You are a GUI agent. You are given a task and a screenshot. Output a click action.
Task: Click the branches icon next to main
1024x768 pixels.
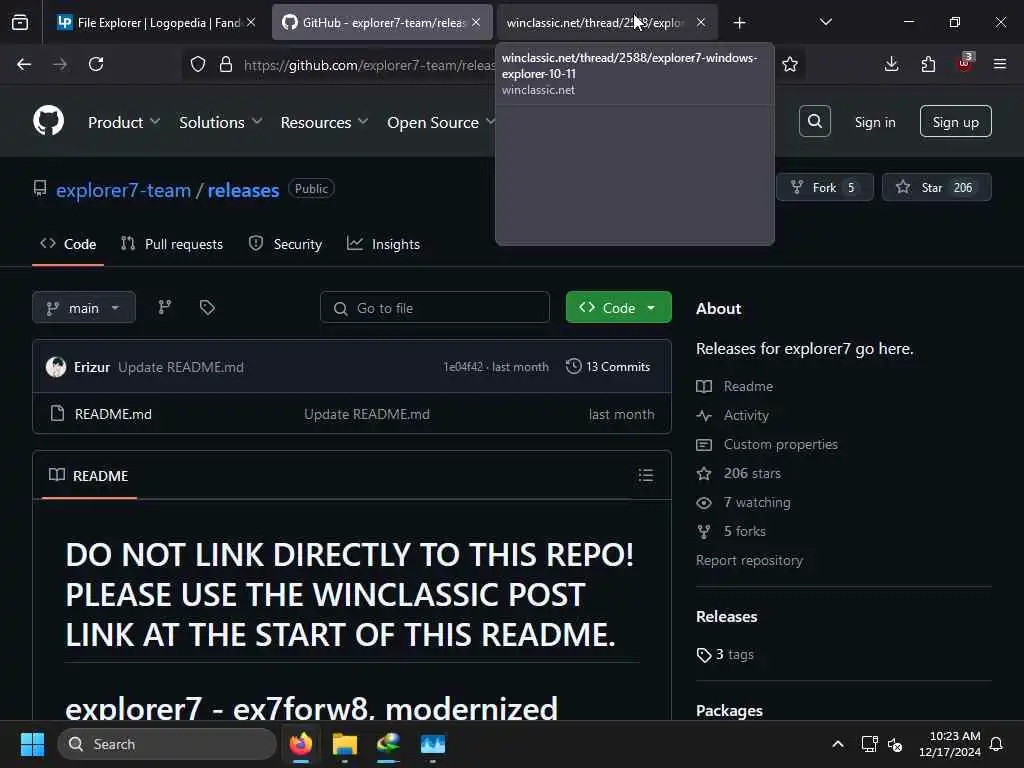click(165, 307)
